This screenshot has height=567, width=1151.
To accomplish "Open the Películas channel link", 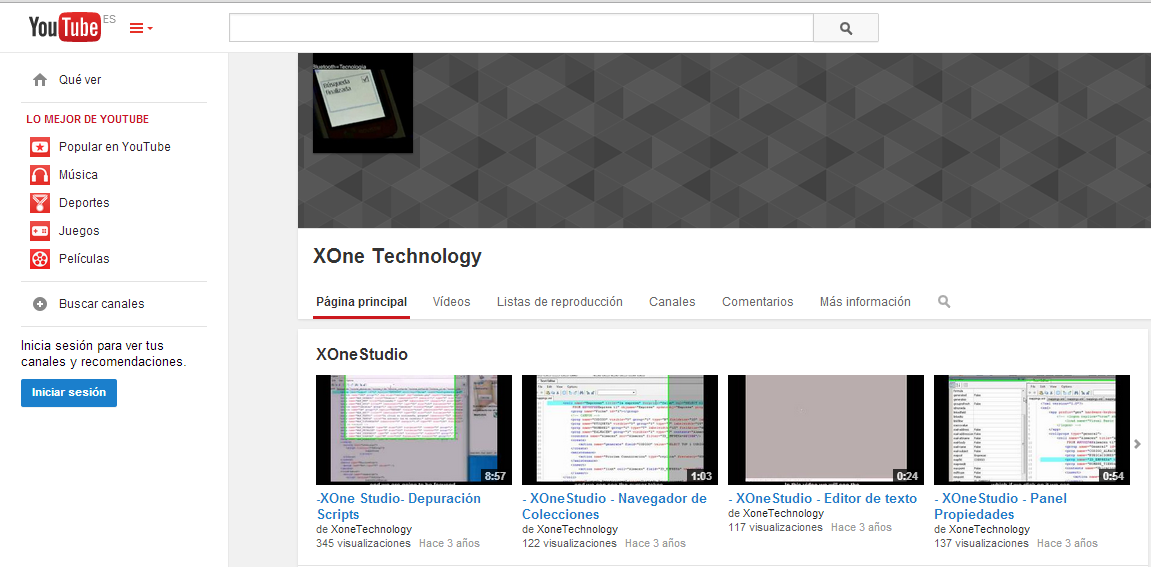I will 84,259.
